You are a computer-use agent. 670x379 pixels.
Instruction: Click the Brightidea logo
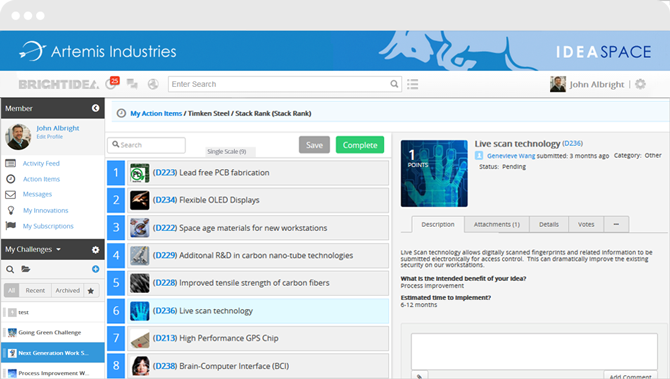click(59, 84)
